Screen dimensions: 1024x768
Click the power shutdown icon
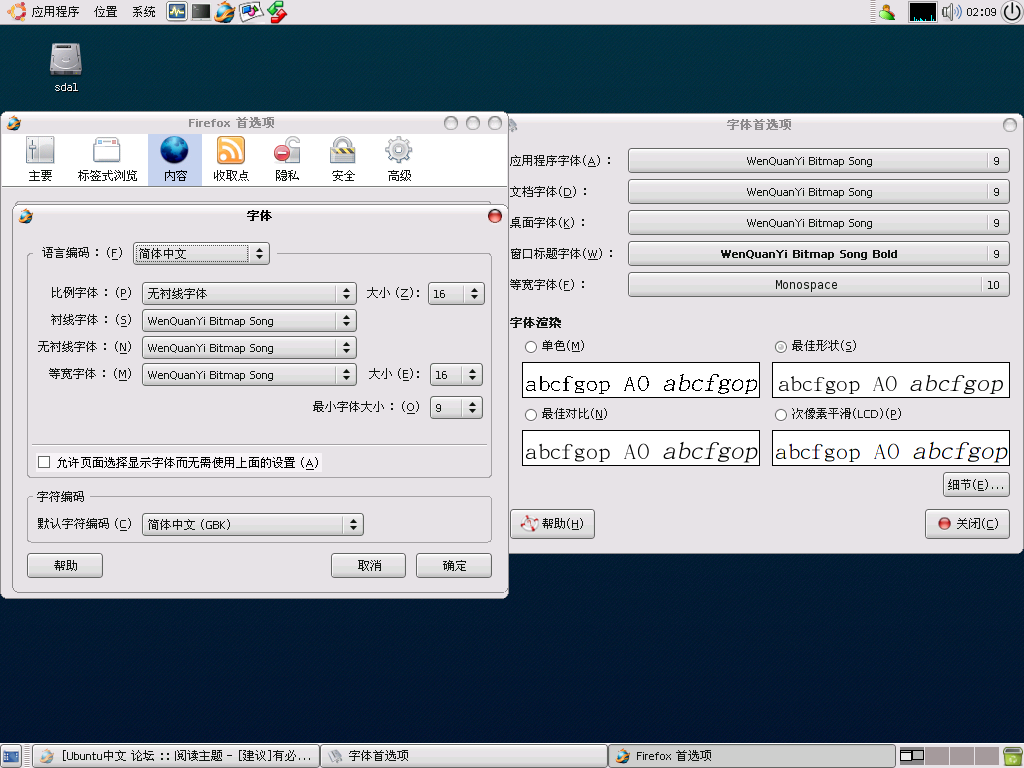coord(1012,12)
